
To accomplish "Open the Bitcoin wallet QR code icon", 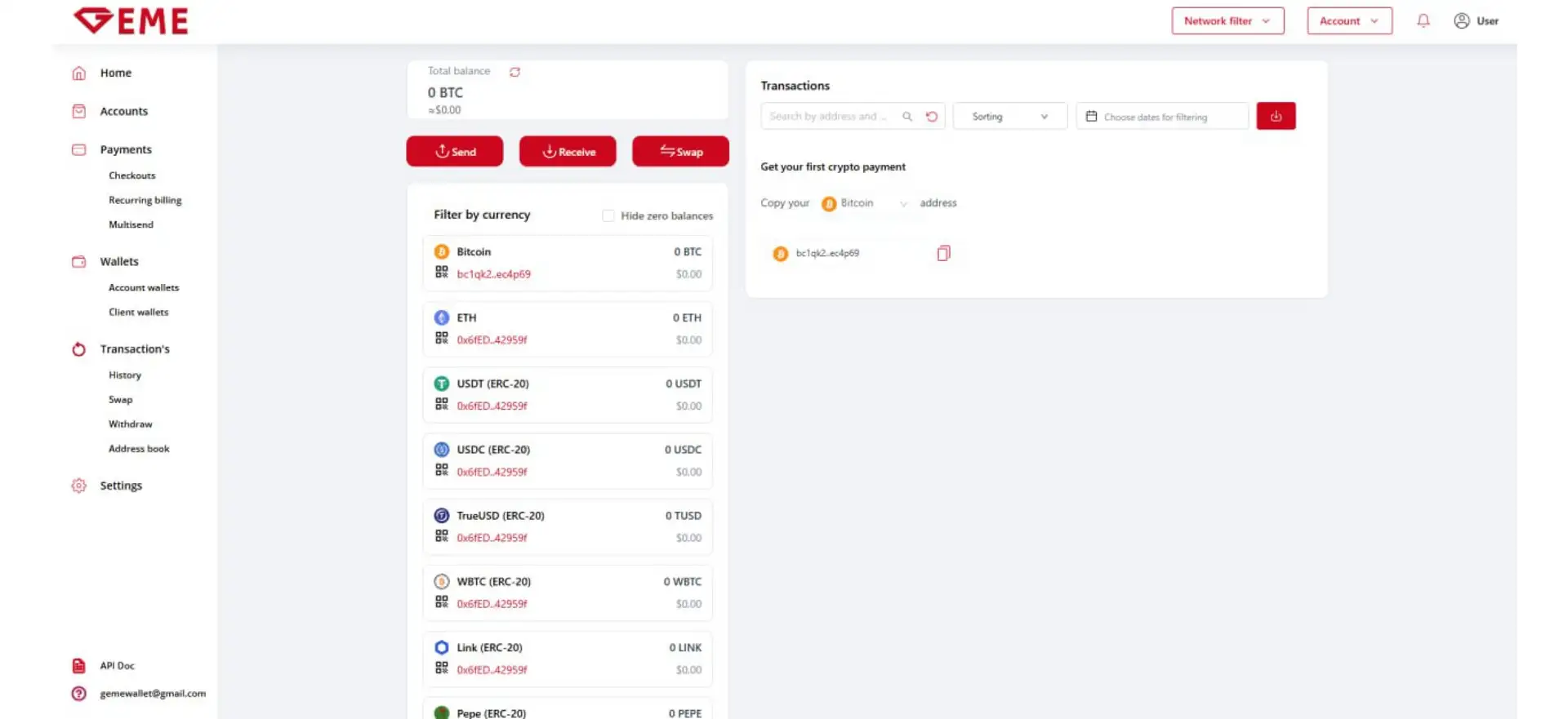I will pyautogui.click(x=442, y=273).
